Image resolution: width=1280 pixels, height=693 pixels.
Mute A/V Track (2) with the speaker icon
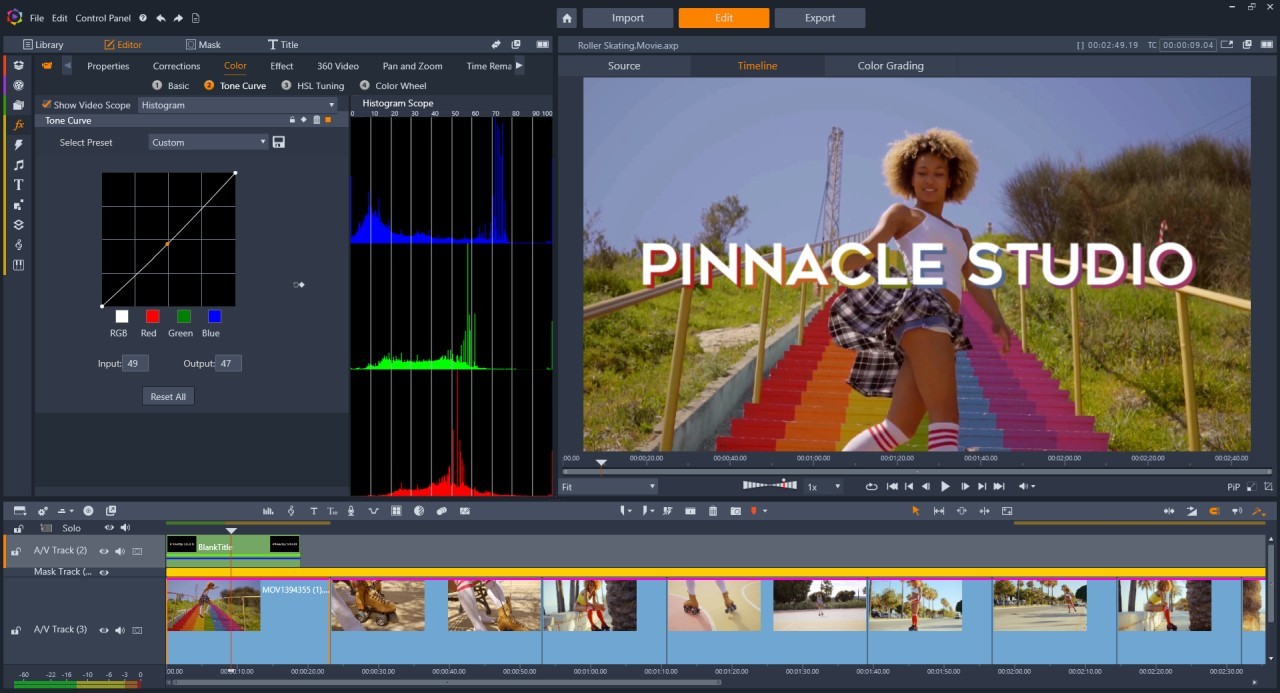click(x=120, y=550)
